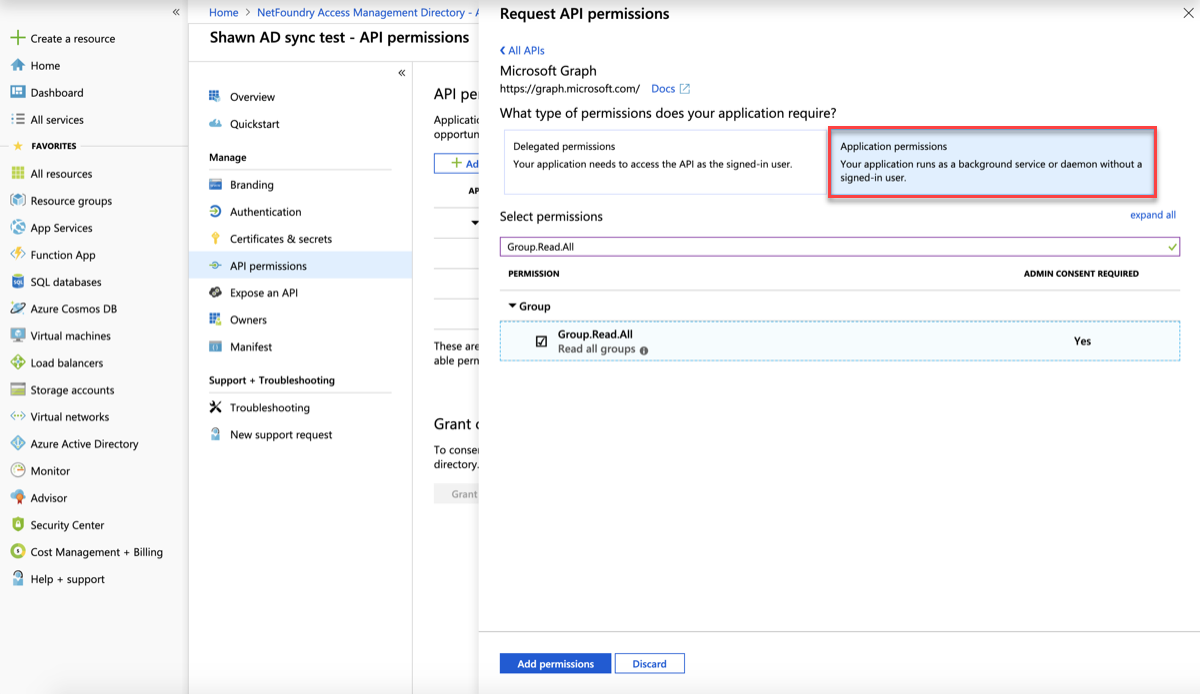Screen dimensions: 1200x694
Task: Click the Expose an API icon
Action: click(x=214, y=292)
